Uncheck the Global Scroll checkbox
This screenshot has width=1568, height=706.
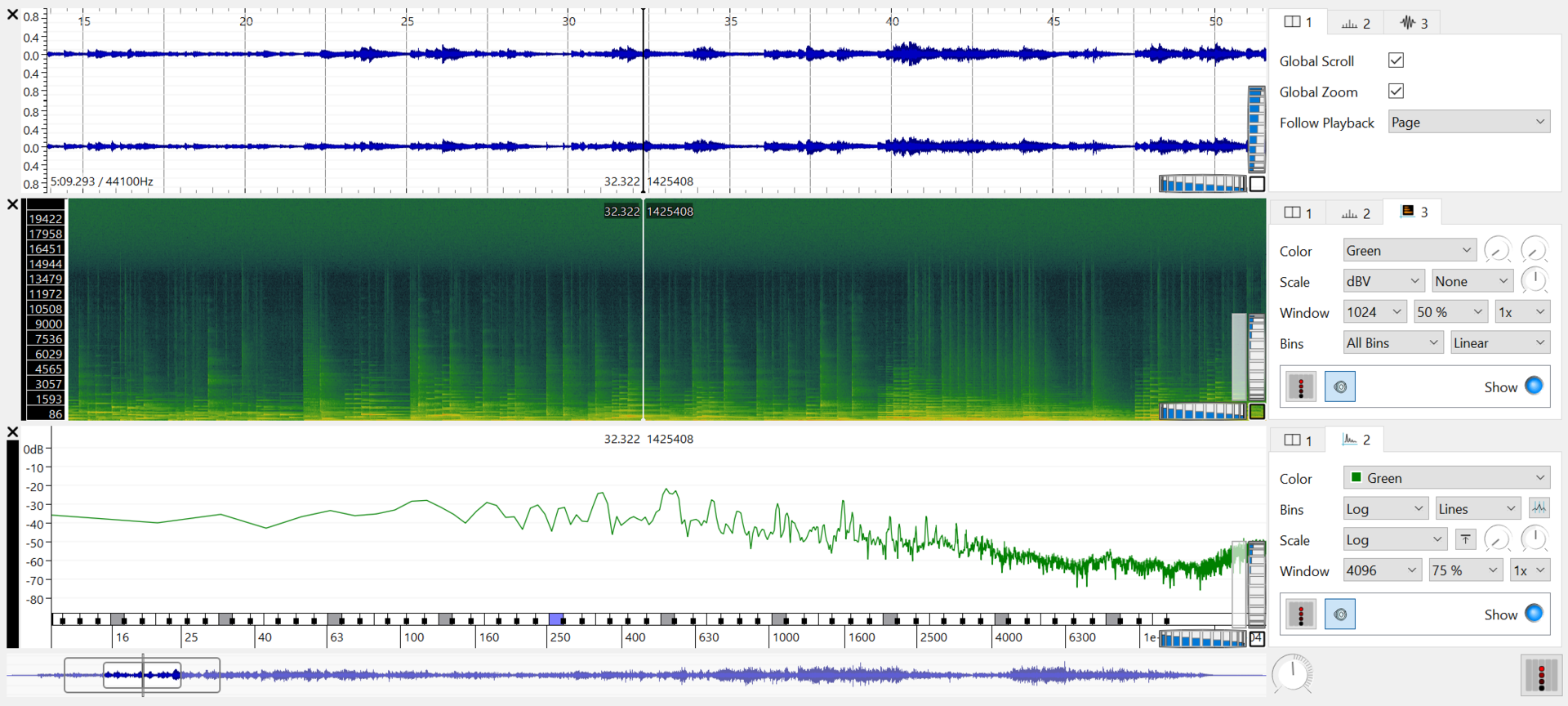[x=1396, y=60]
